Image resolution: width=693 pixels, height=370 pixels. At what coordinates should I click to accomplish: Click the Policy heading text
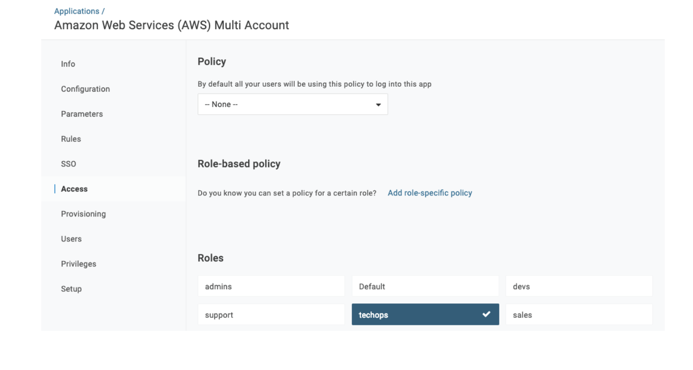pyautogui.click(x=212, y=61)
